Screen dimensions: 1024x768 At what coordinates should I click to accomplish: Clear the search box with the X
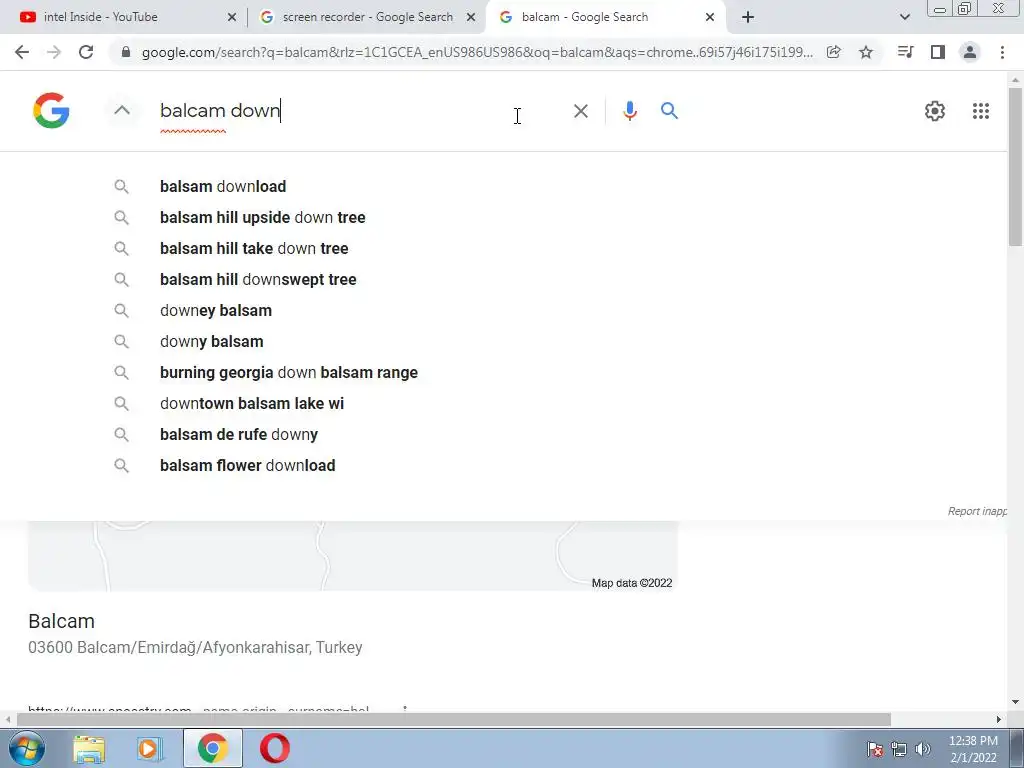tap(581, 111)
